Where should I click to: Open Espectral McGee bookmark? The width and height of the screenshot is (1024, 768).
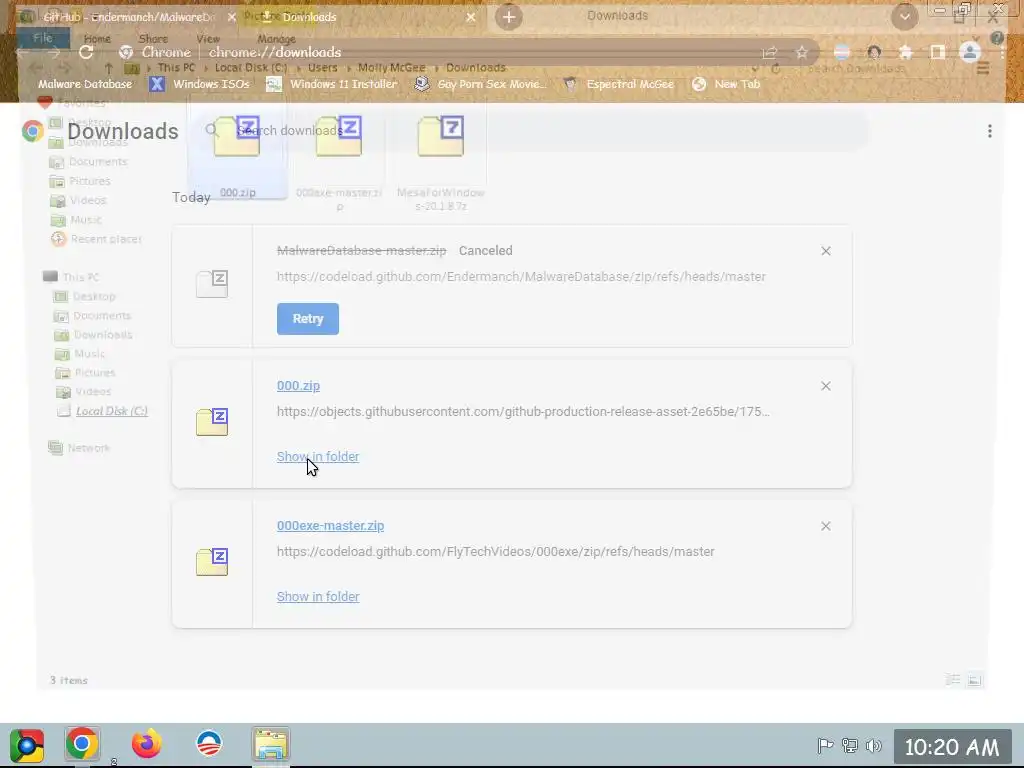[x=619, y=84]
